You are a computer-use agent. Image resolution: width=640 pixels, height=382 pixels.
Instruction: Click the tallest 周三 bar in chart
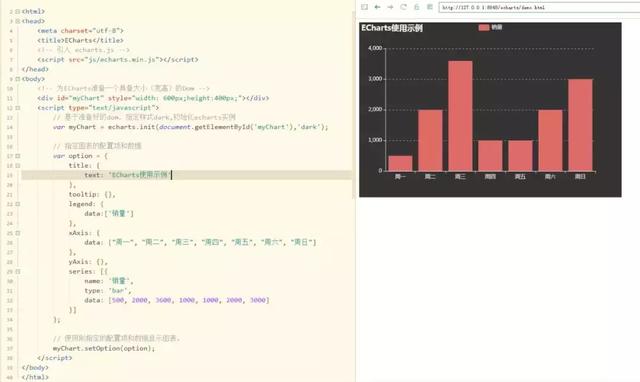pos(460,116)
